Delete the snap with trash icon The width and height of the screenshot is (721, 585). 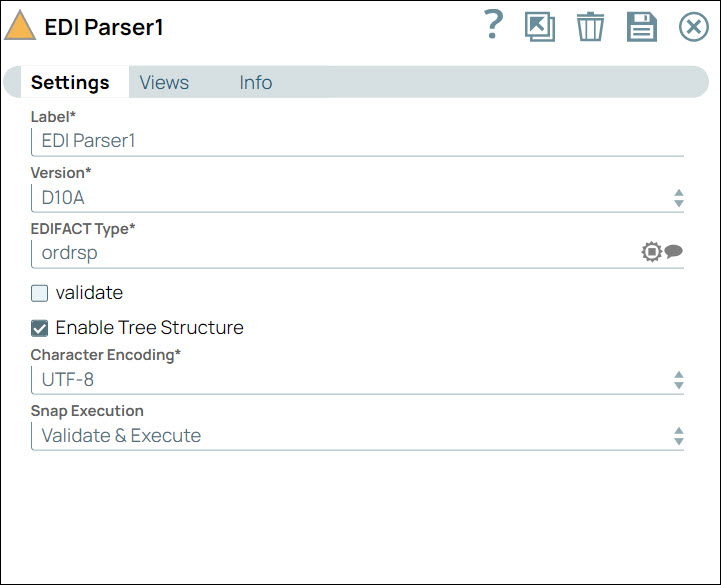coord(591,27)
